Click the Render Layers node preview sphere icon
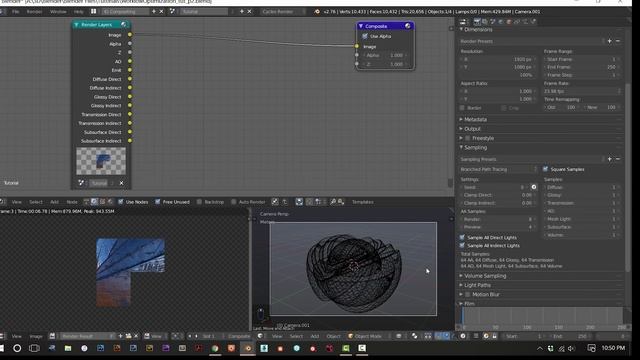 tap(124, 25)
